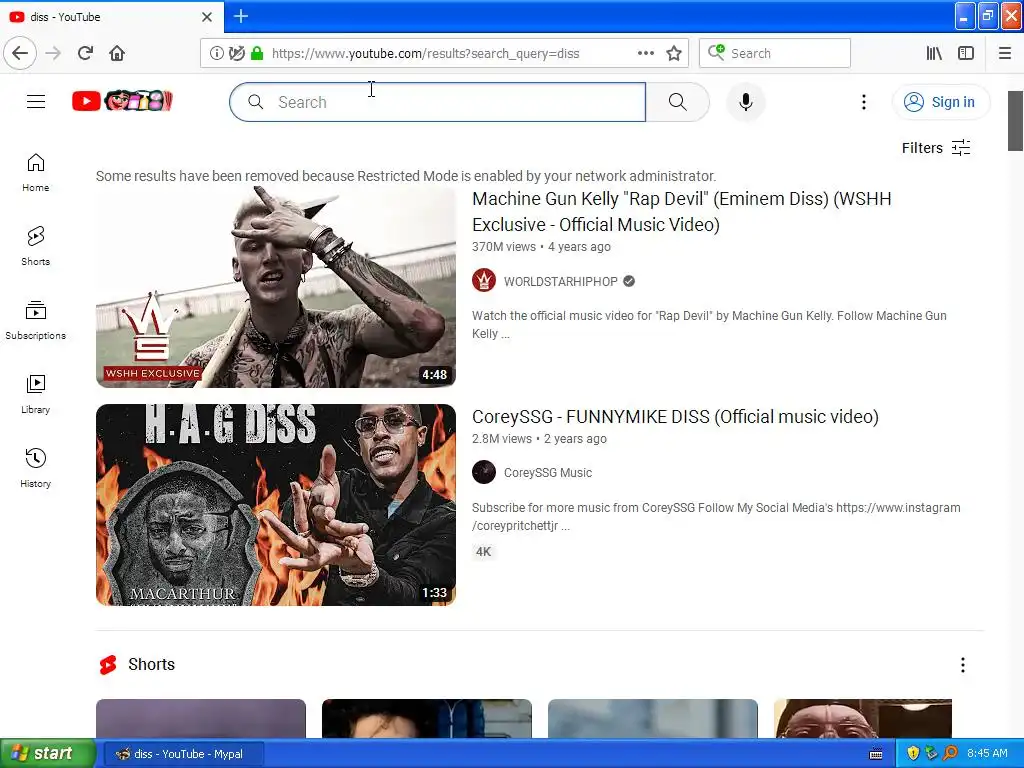
Task: Open Library in the sidebar
Action: (36, 394)
